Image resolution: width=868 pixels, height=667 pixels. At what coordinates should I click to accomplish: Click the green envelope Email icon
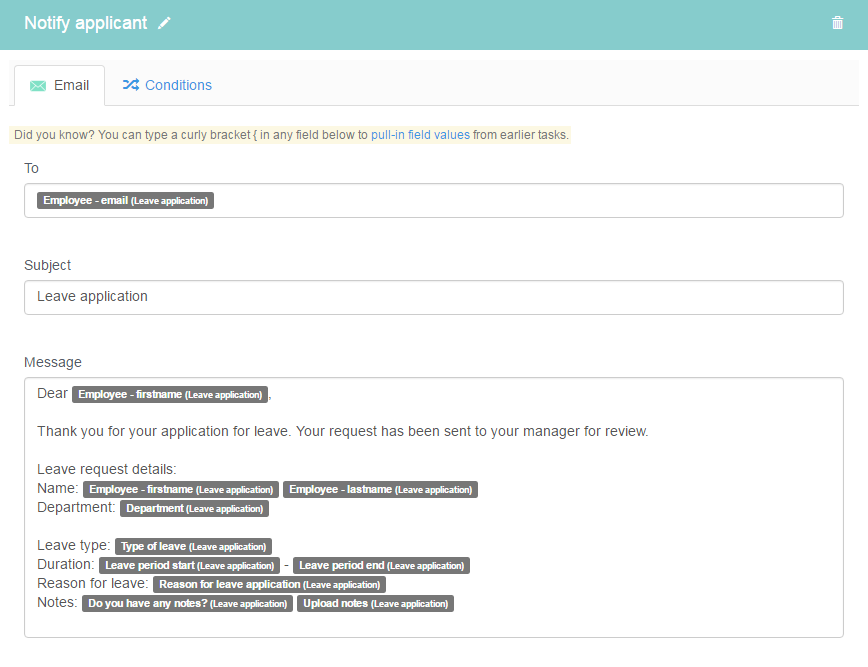tap(38, 86)
